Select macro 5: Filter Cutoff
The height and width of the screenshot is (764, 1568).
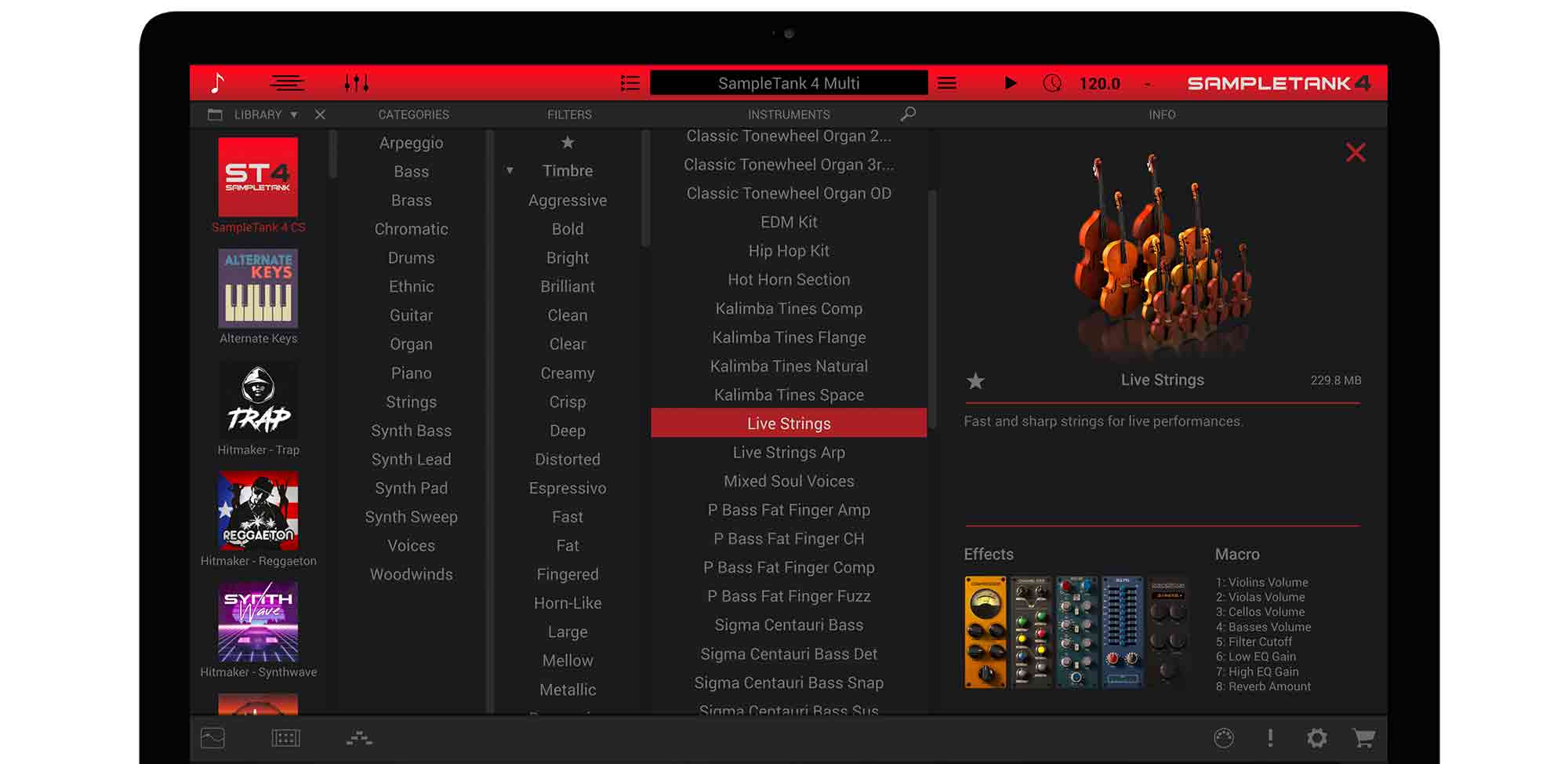(x=1254, y=642)
